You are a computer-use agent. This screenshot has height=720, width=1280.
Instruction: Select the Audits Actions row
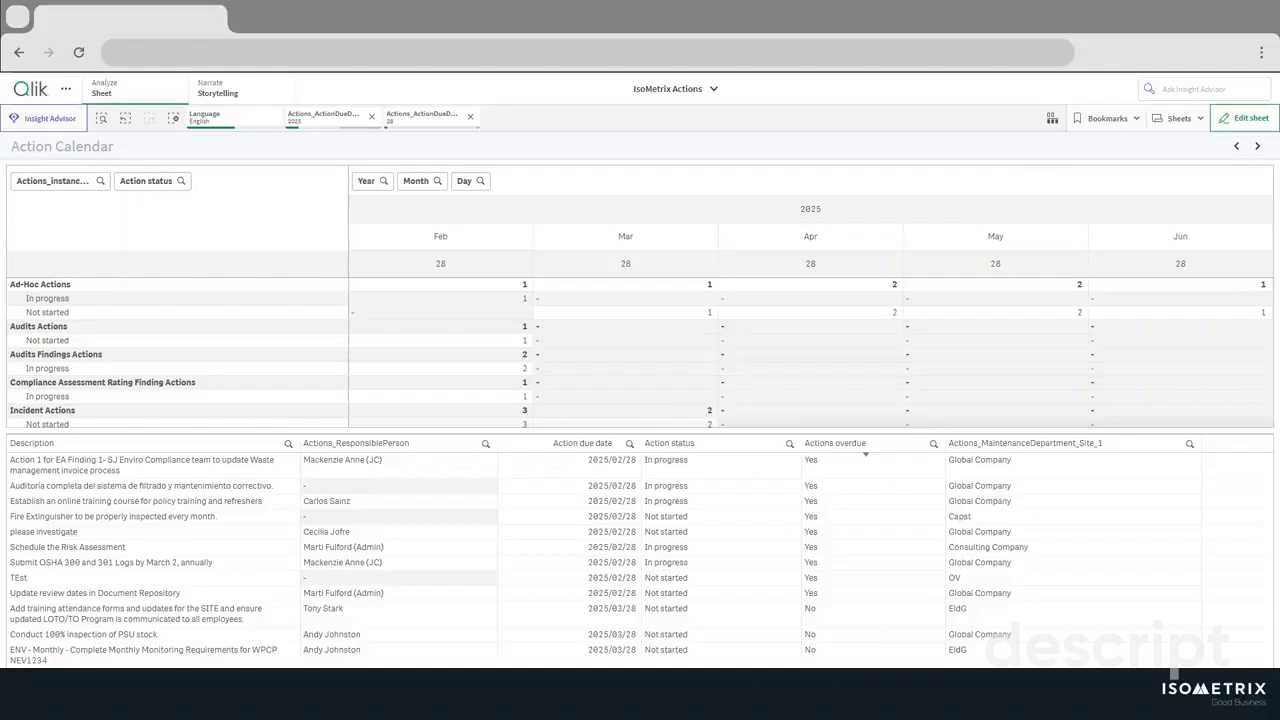point(177,327)
